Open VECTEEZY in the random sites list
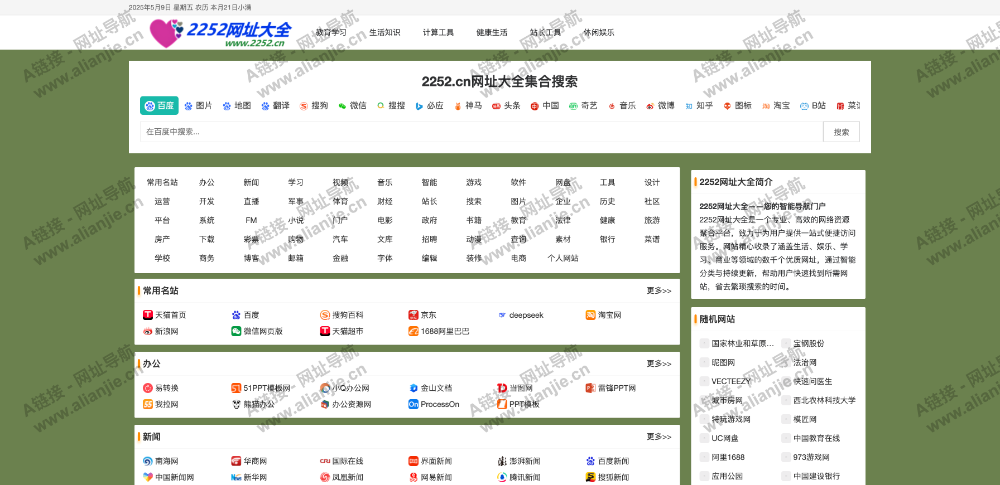The width and height of the screenshot is (1000, 485). coord(731,381)
